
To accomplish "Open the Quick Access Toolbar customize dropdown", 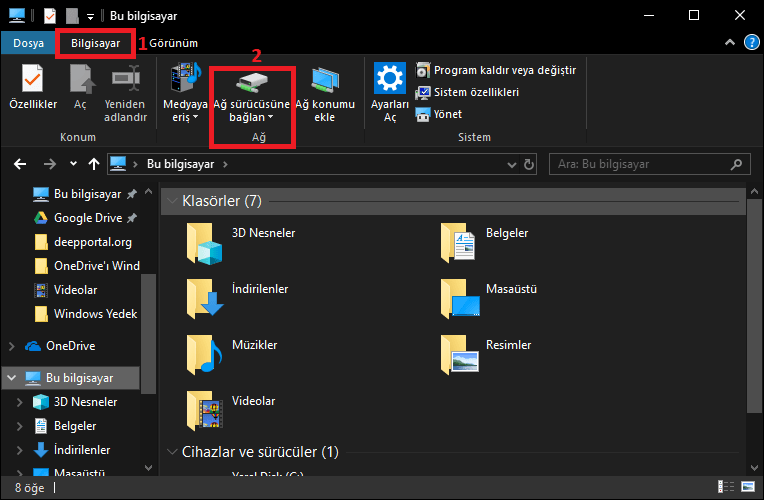I will 91,17.
